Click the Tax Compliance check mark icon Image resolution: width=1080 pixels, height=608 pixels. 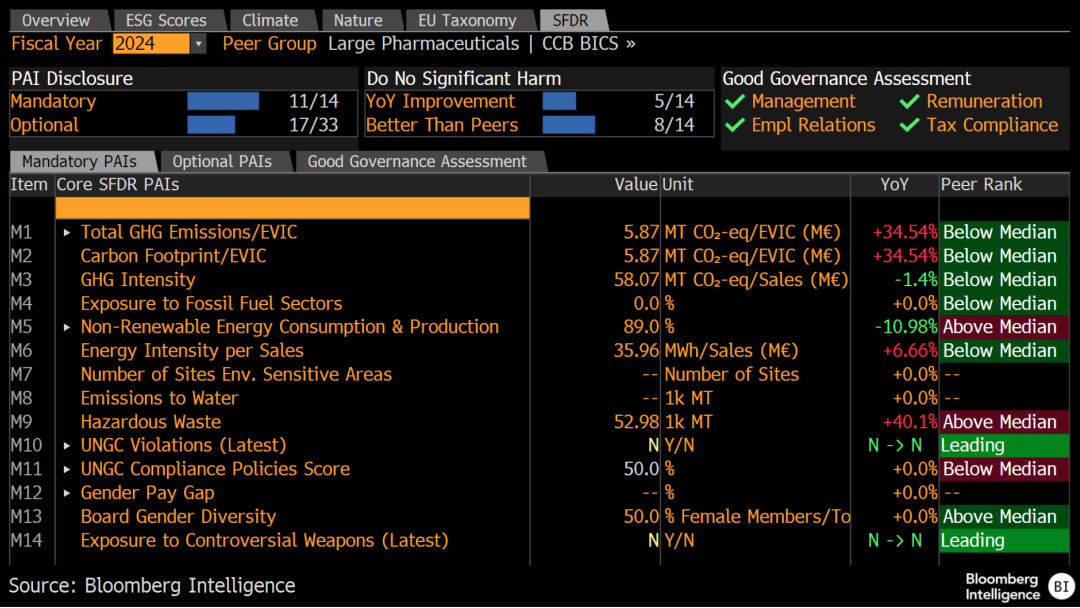tap(909, 125)
